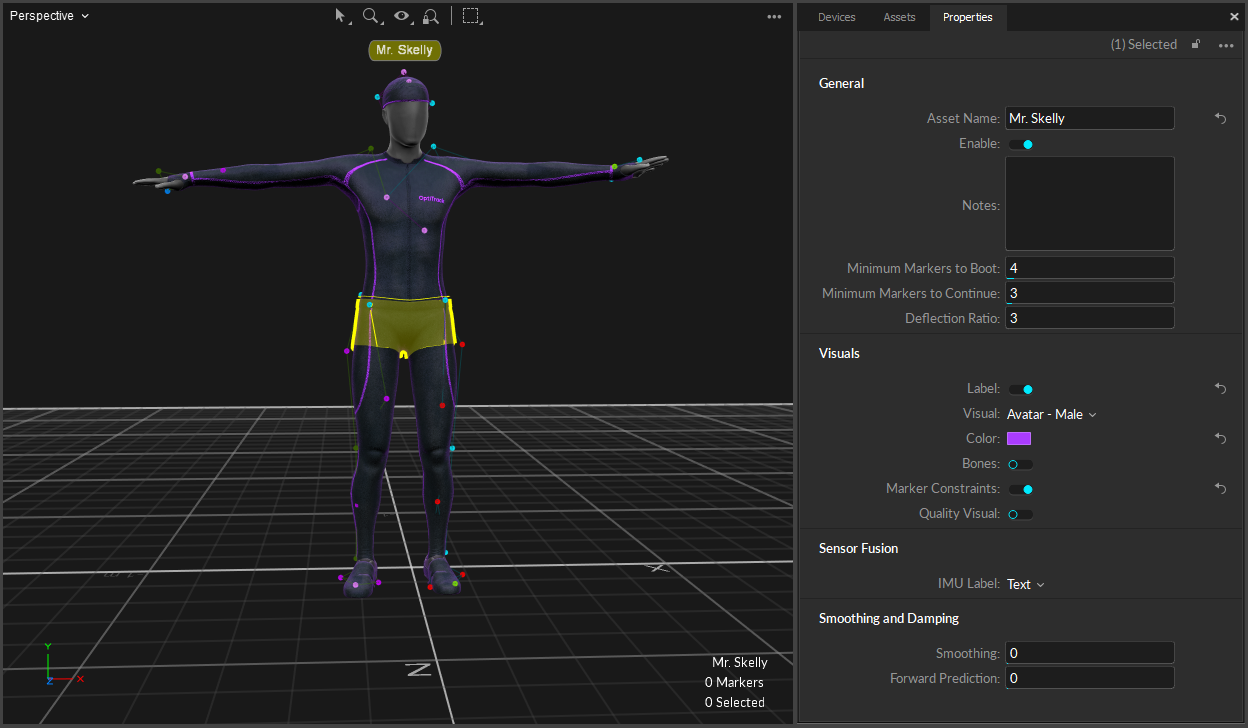This screenshot has width=1248, height=728.
Task: Click the locked zoom magnifier icon
Action: click(431, 16)
